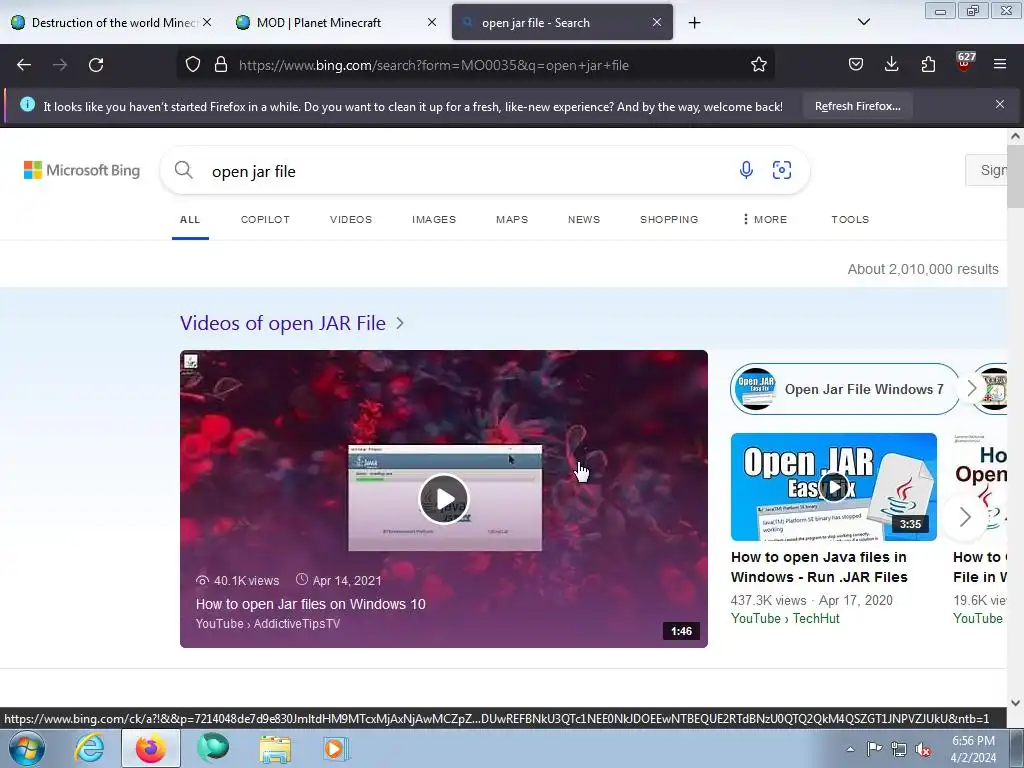
Task: Close the open jar file Search tab
Action: tap(657, 22)
